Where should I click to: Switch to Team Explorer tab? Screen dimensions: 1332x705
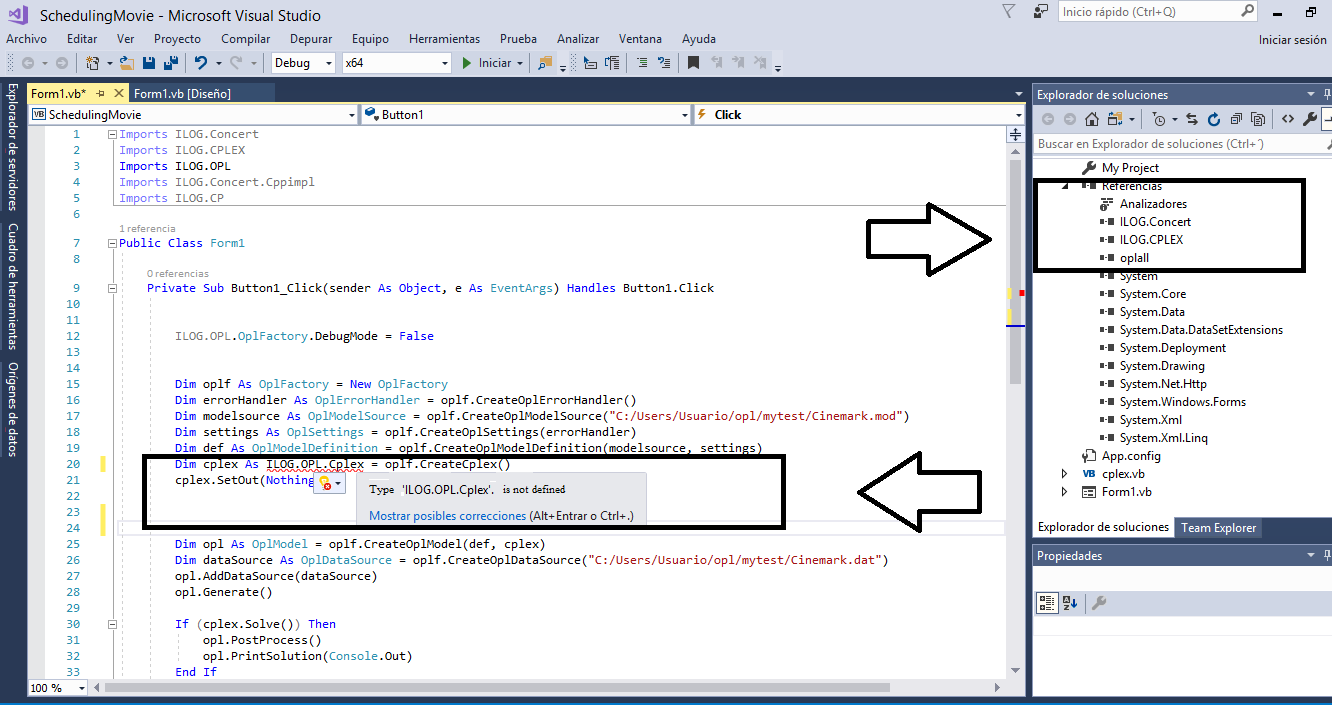(x=1217, y=527)
